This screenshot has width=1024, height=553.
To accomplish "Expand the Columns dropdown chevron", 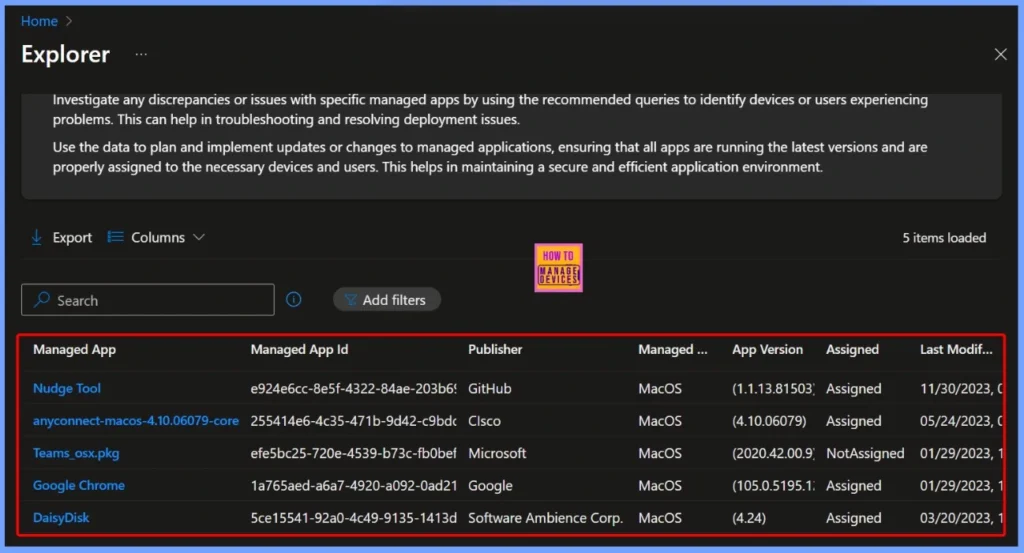I will (199, 237).
